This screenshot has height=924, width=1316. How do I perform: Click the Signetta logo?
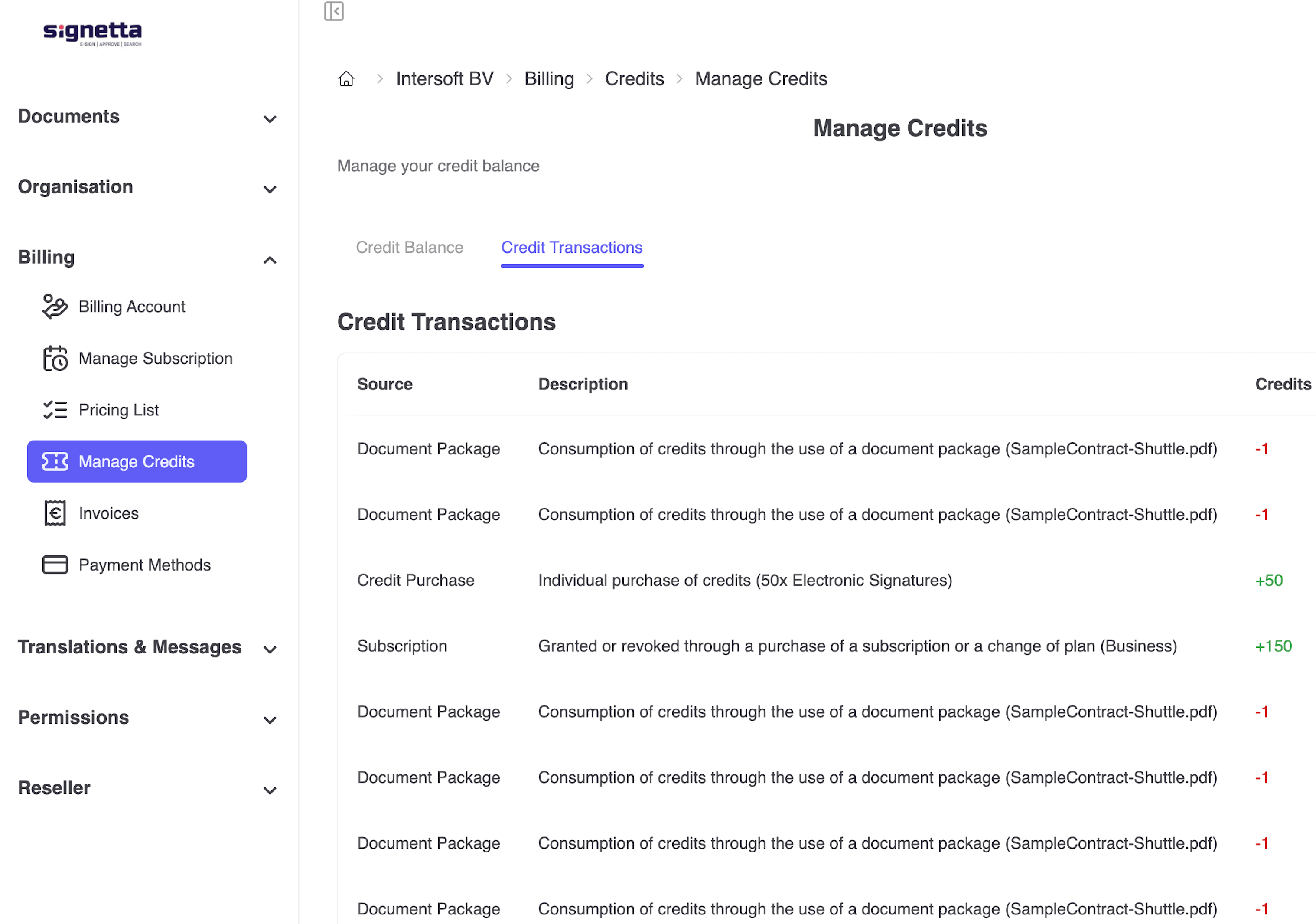(93, 34)
